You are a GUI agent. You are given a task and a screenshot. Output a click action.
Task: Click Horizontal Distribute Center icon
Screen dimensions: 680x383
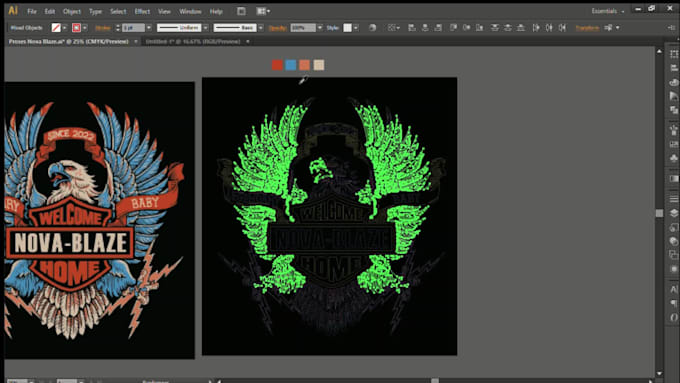coord(549,28)
